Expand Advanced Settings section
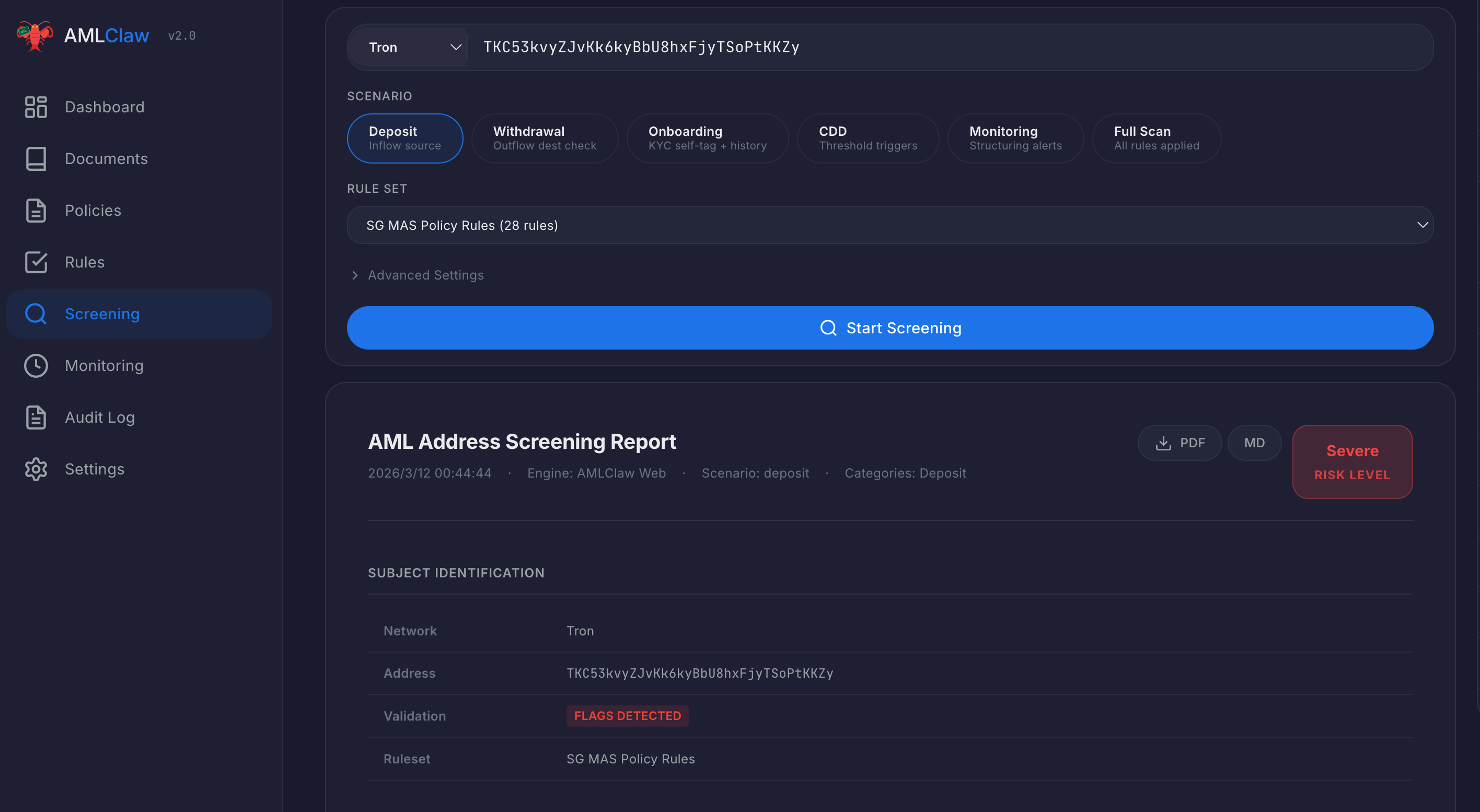This screenshot has height=812, width=1480. pyautogui.click(x=425, y=275)
